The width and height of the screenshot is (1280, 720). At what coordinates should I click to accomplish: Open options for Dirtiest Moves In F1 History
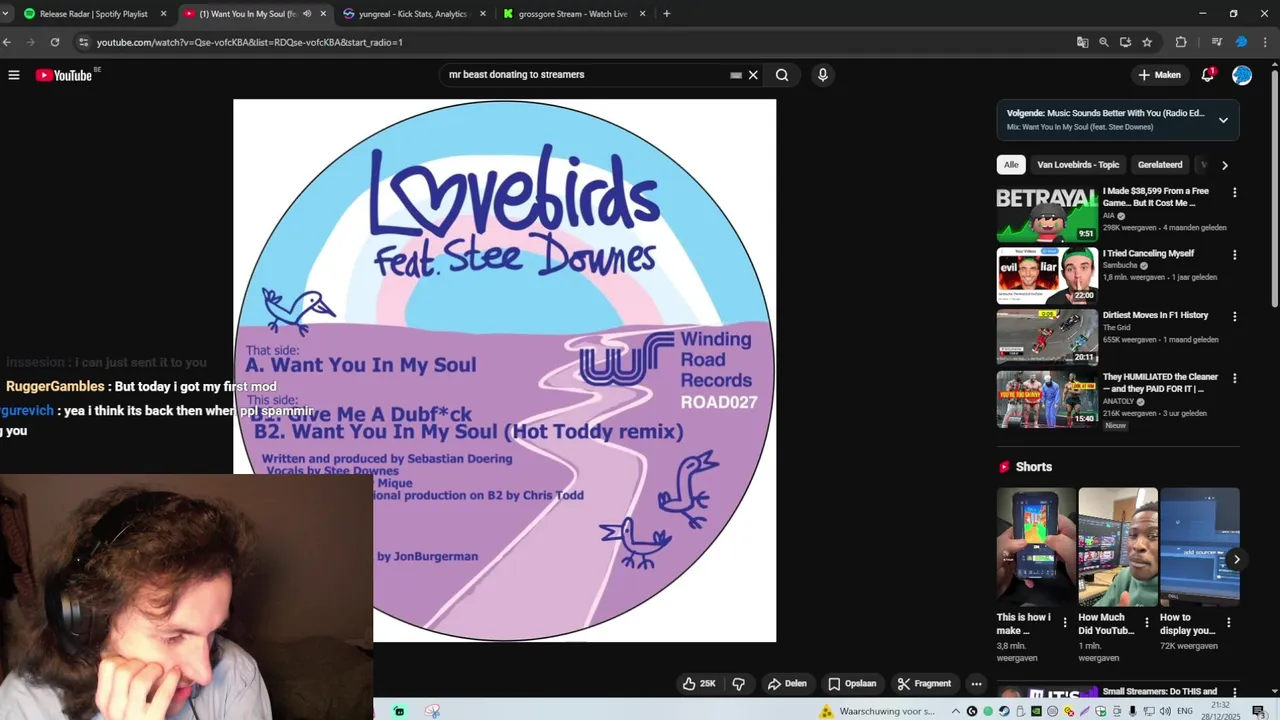[x=1234, y=316]
